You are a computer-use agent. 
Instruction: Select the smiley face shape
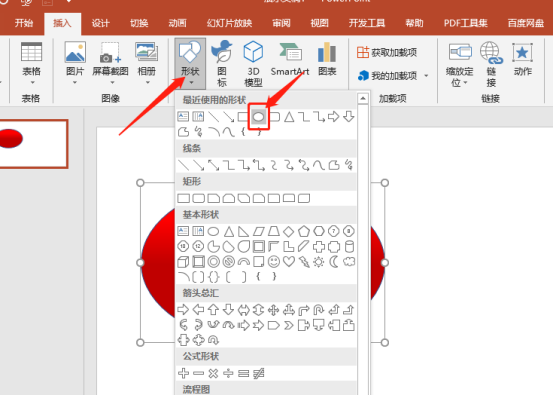(x=274, y=261)
